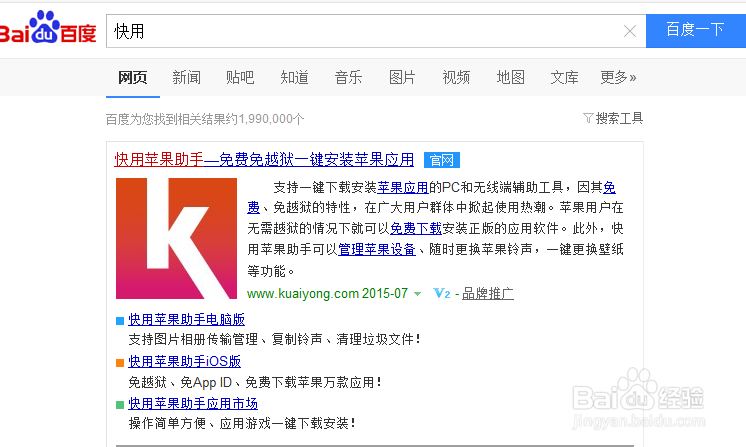Click the 百度一下 search button
Screen dimensions: 746x447
click(x=696, y=30)
